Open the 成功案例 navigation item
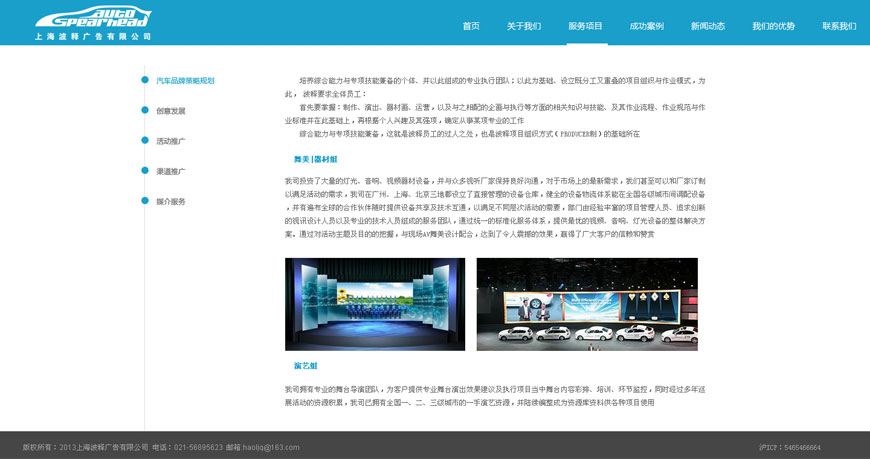870x459 pixels. point(647,26)
